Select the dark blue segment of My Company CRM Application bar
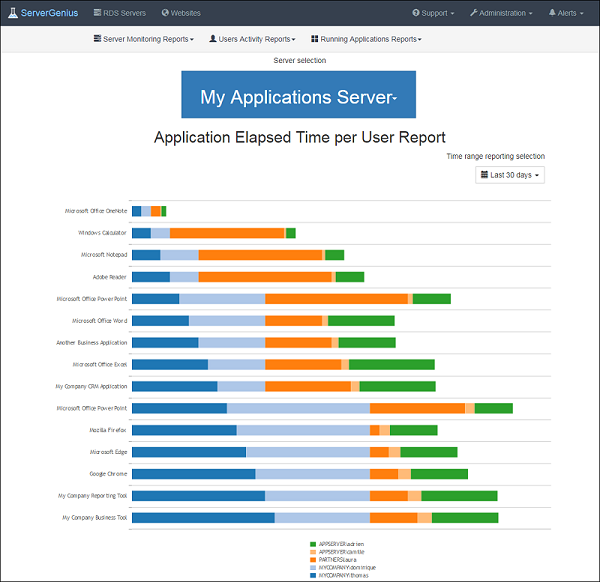The image size is (600, 582). (175, 386)
